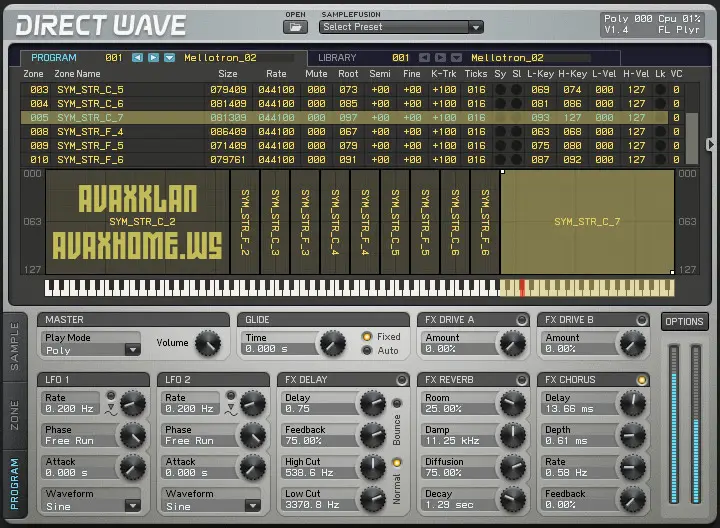Viewport: 720px width, 528px height.
Task: Switch to the LIBRARY panel header tab
Action: coord(337,58)
